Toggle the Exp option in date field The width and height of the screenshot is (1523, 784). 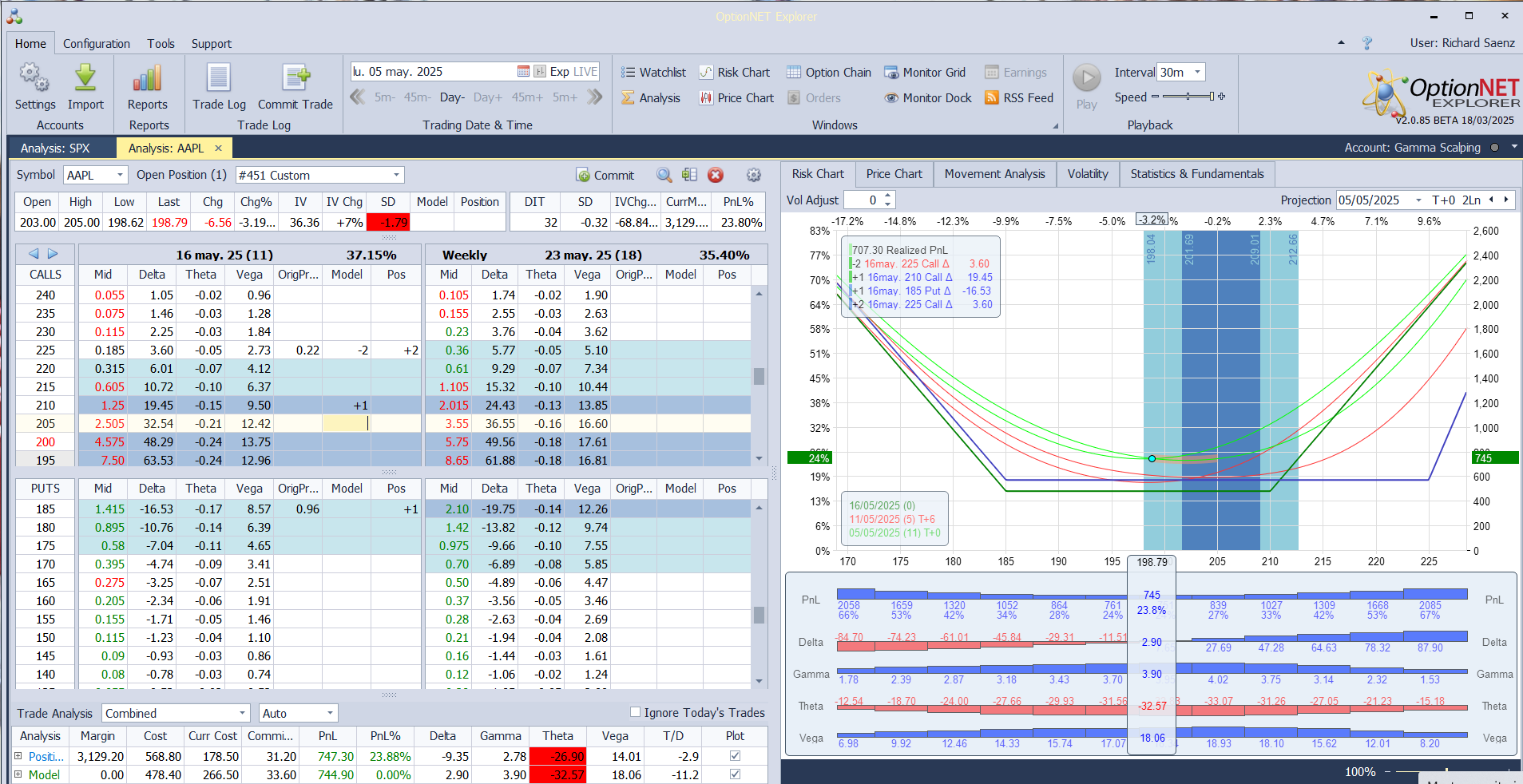[560, 71]
